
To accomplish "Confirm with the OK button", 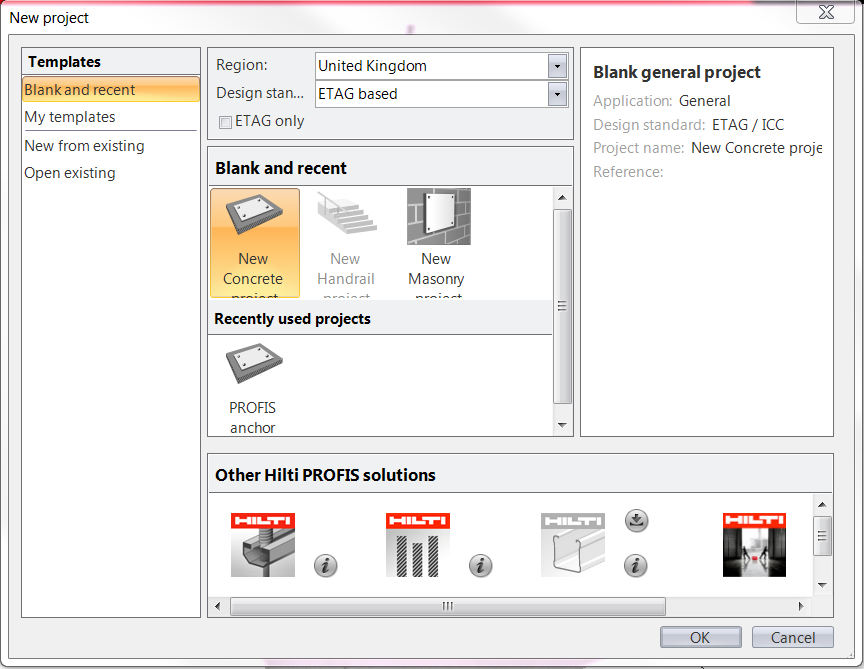I will [x=700, y=638].
